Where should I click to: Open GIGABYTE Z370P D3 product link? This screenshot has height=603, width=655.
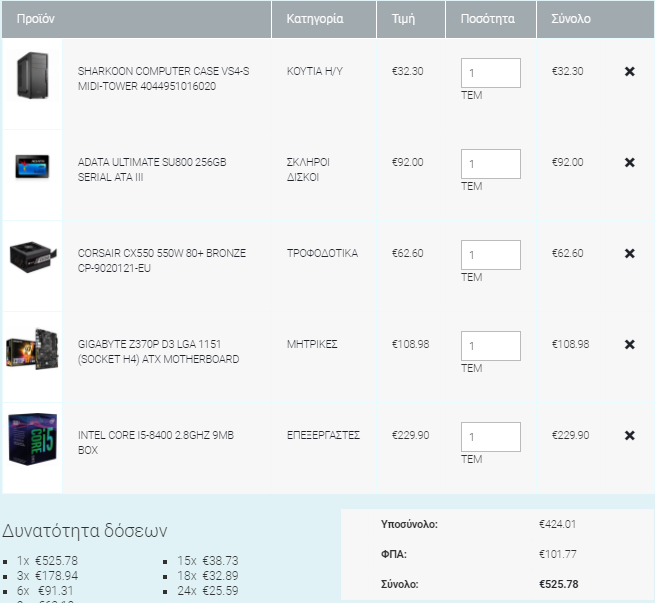coord(158,352)
